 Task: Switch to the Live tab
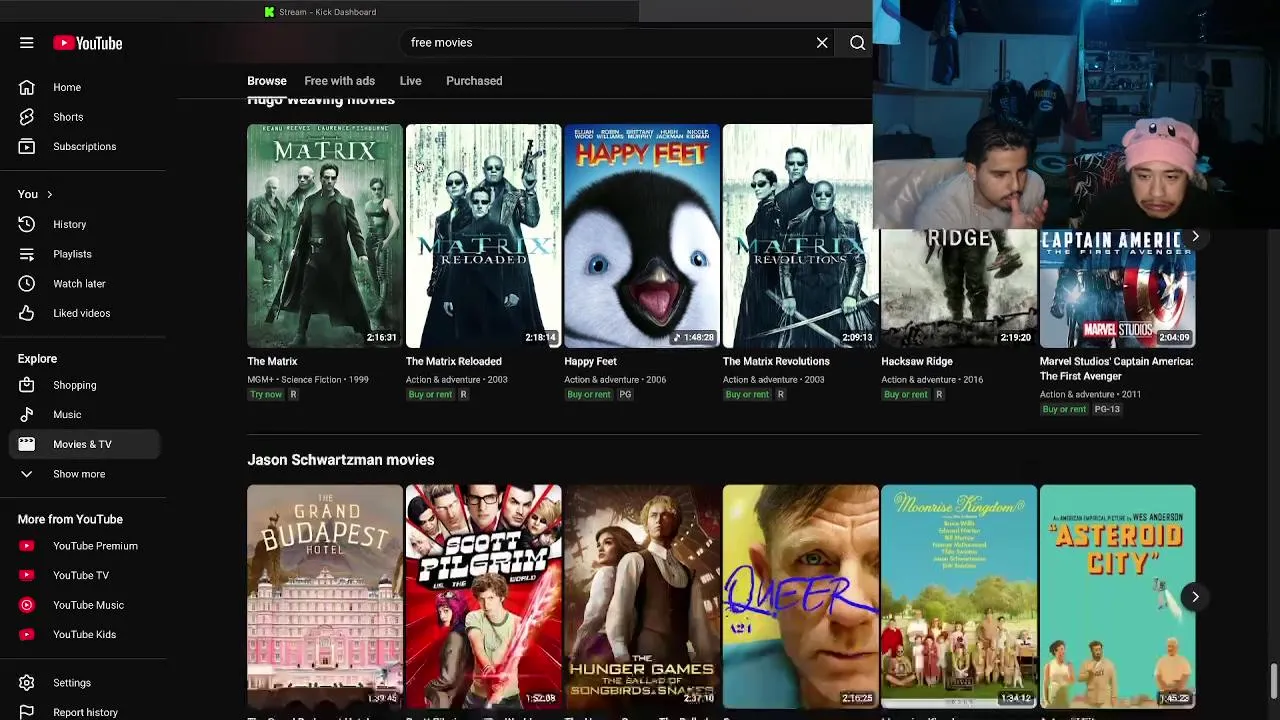click(x=410, y=81)
